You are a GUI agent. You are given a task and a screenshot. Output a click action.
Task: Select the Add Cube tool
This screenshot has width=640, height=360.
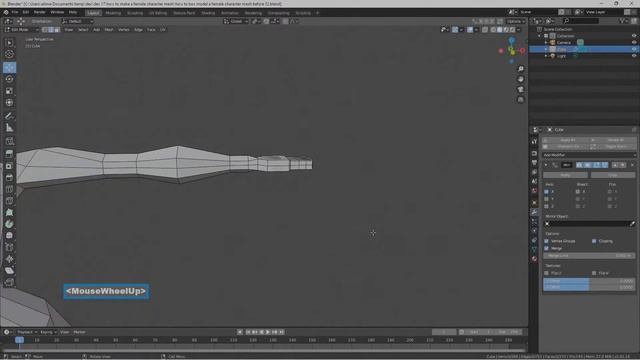point(9,141)
